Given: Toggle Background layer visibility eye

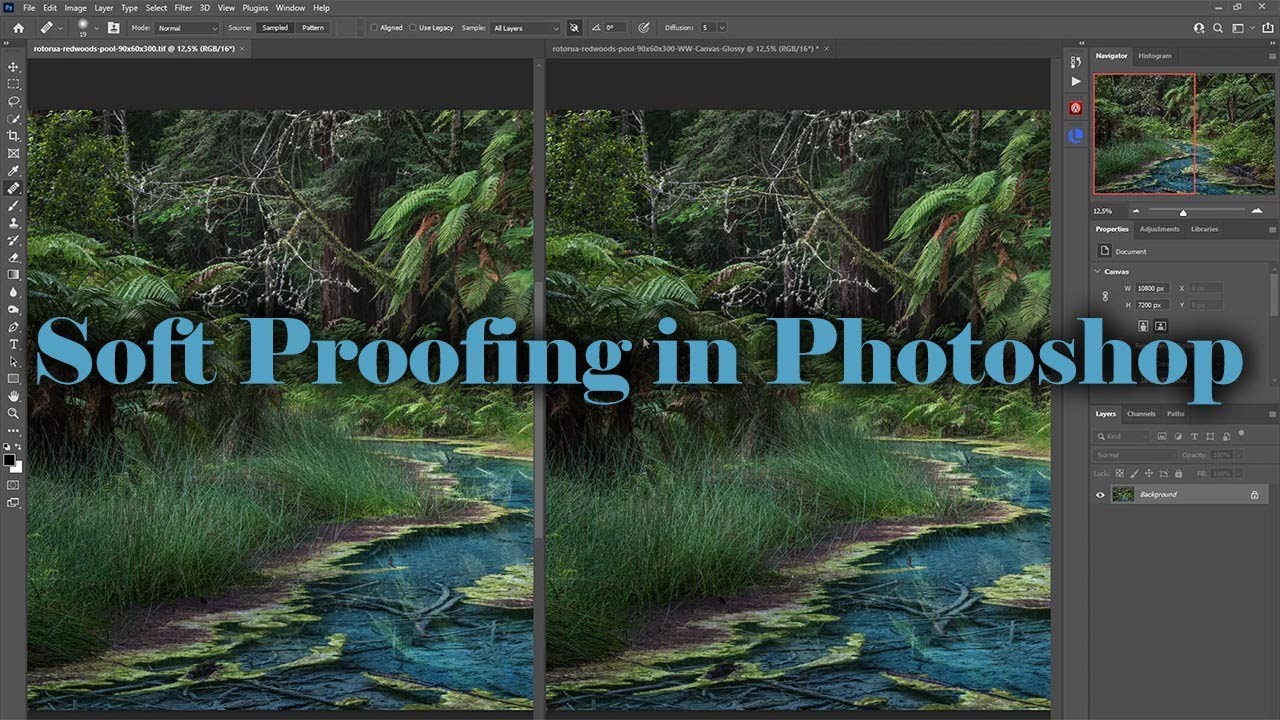Looking at the screenshot, I should 1101,494.
